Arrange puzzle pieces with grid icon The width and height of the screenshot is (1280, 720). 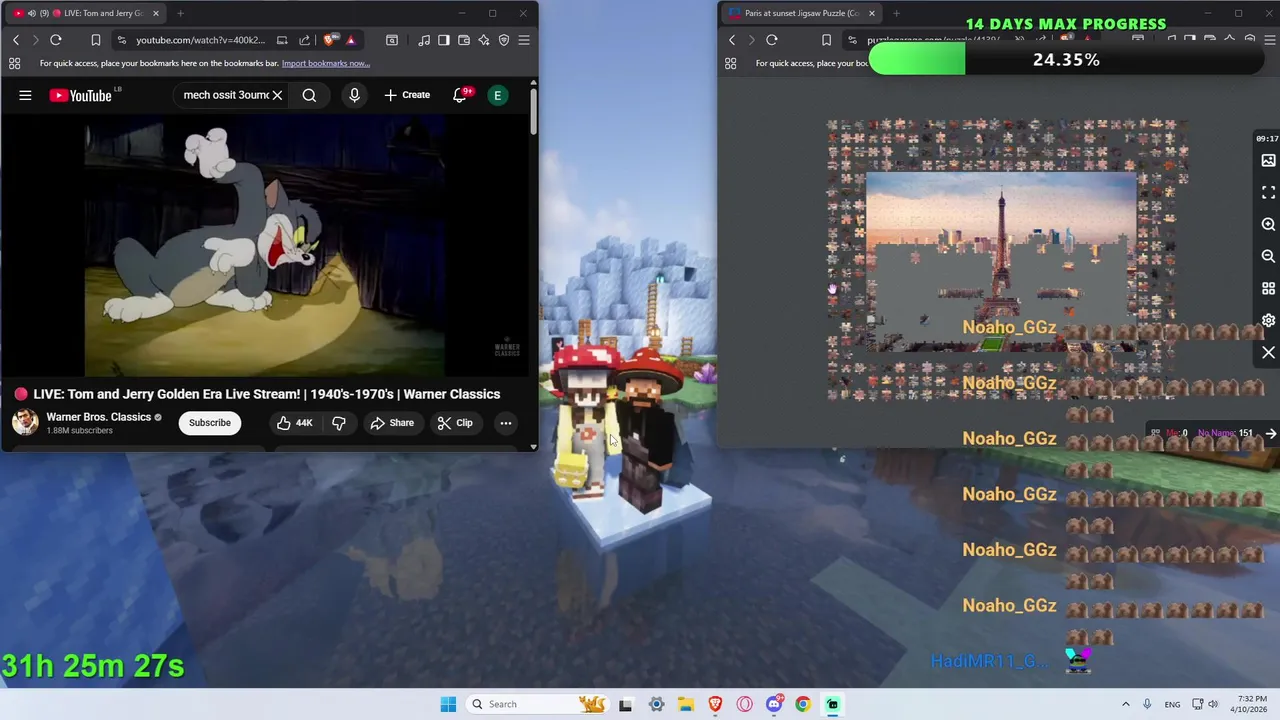pos(1268,289)
